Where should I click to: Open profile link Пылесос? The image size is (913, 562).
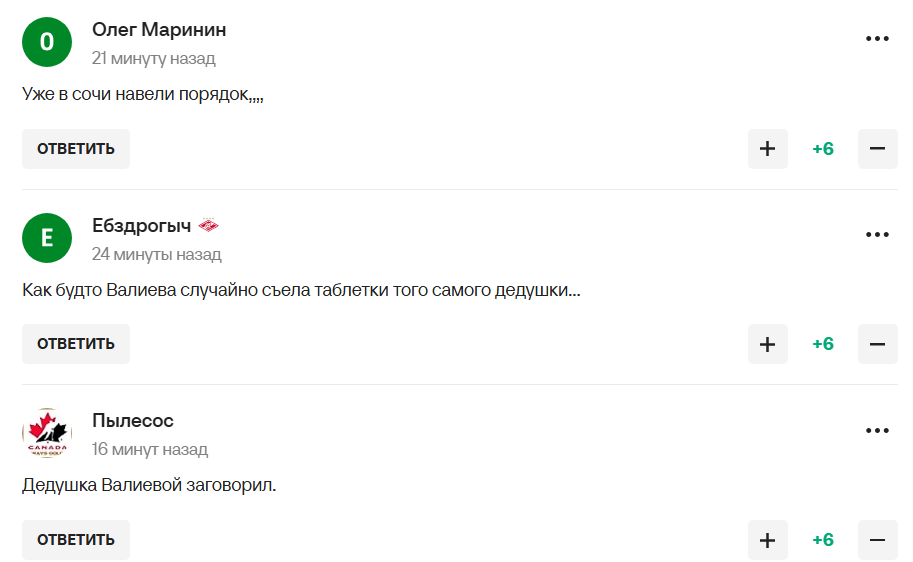[133, 420]
